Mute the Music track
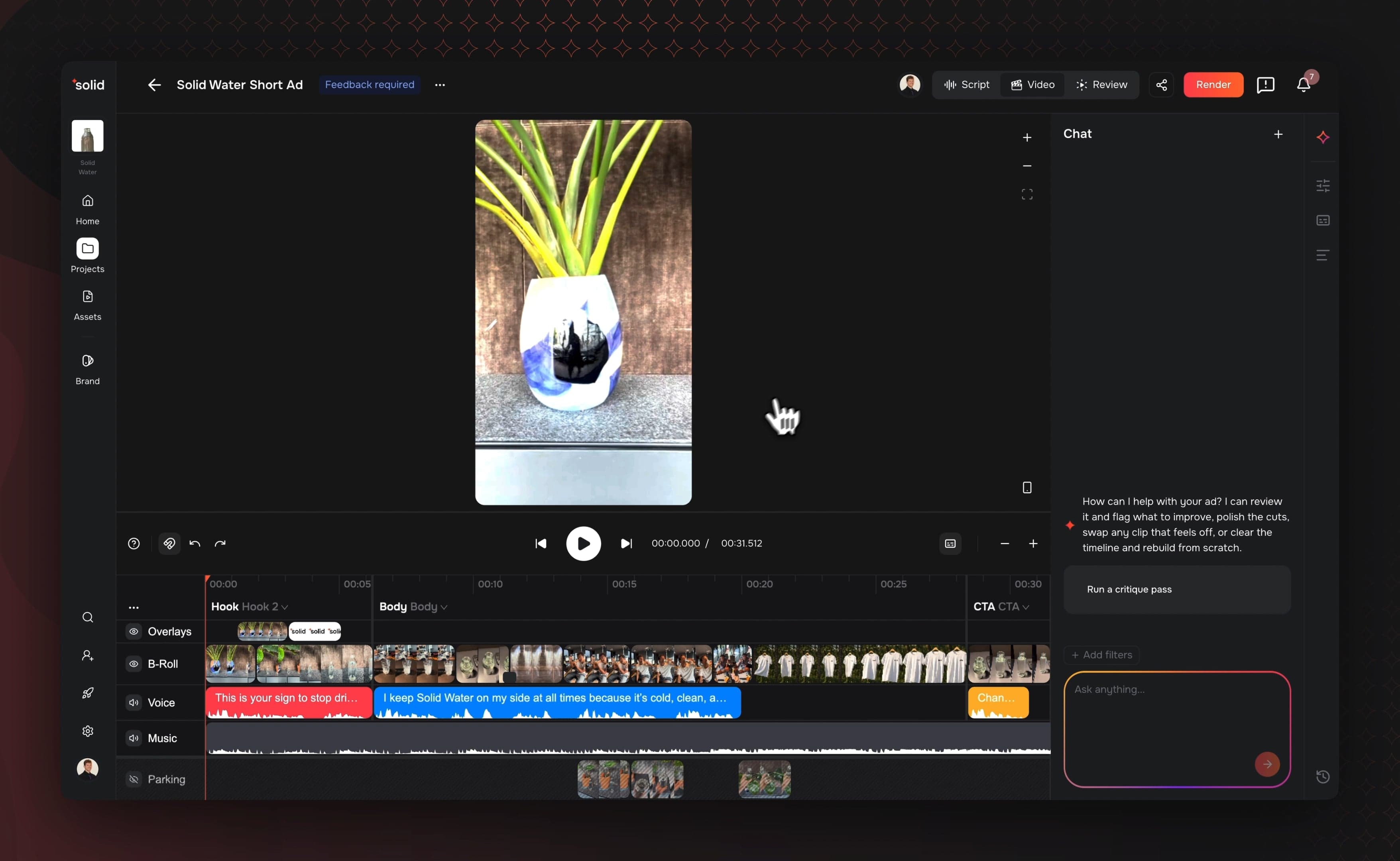This screenshot has width=1400, height=861. coord(134,738)
